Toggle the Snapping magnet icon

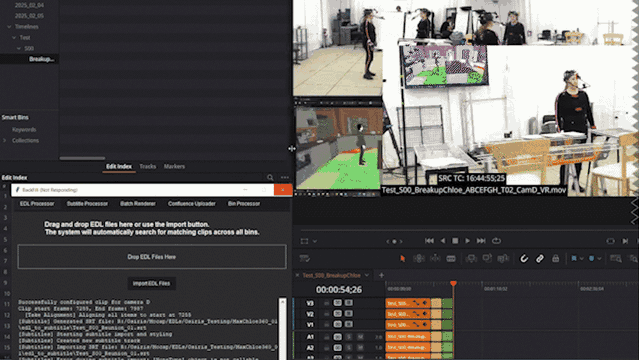524,258
